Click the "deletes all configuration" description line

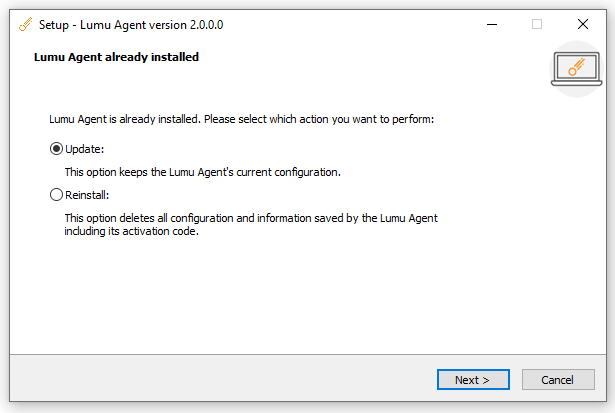(x=250, y=217)
